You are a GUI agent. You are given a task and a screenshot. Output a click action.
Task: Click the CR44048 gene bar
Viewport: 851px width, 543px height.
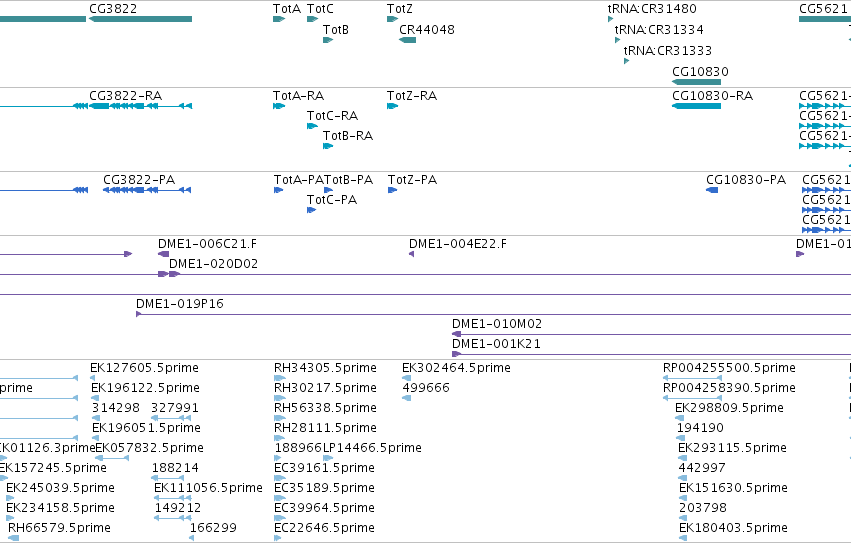click(408, 40)
